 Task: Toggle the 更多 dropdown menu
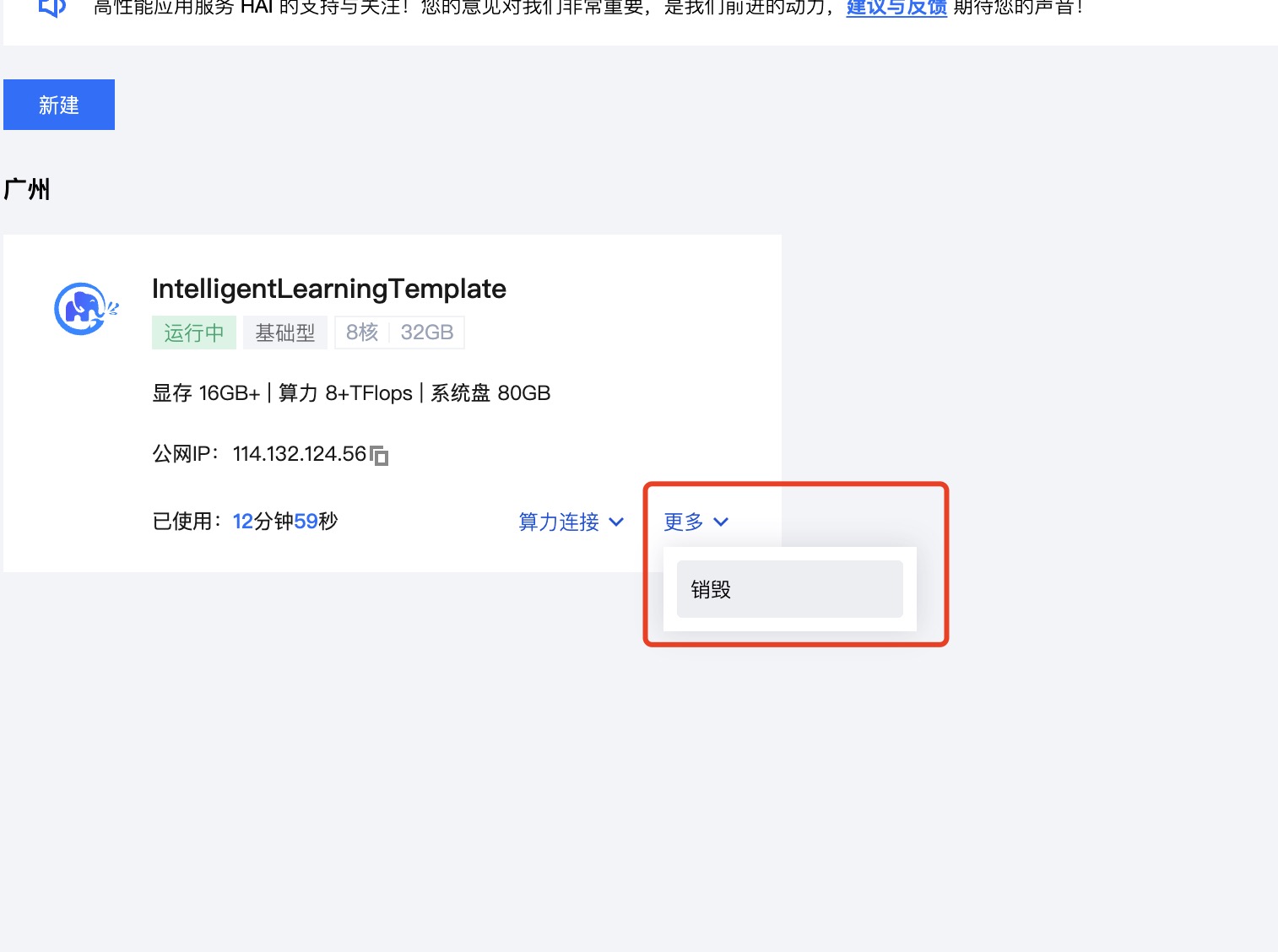point(696,522)
